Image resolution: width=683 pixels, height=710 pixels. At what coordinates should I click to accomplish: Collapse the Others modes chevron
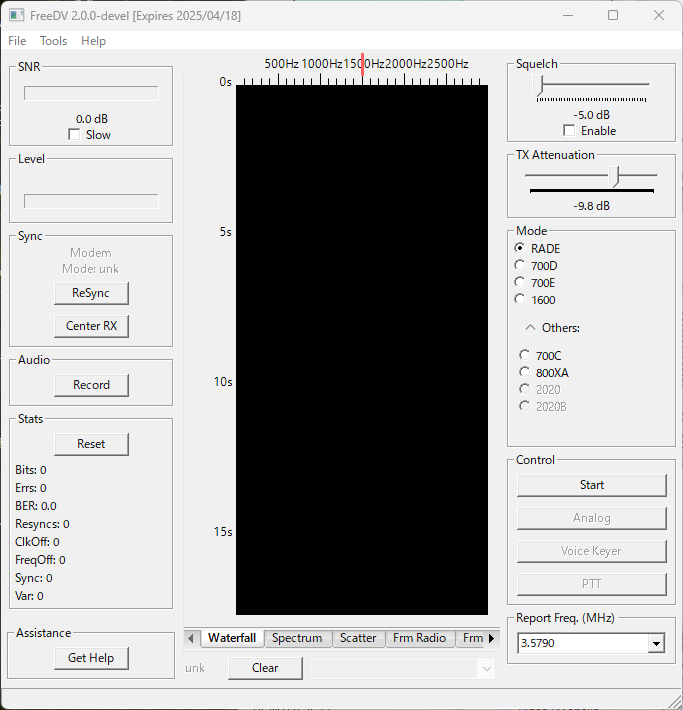pos(530,327)
